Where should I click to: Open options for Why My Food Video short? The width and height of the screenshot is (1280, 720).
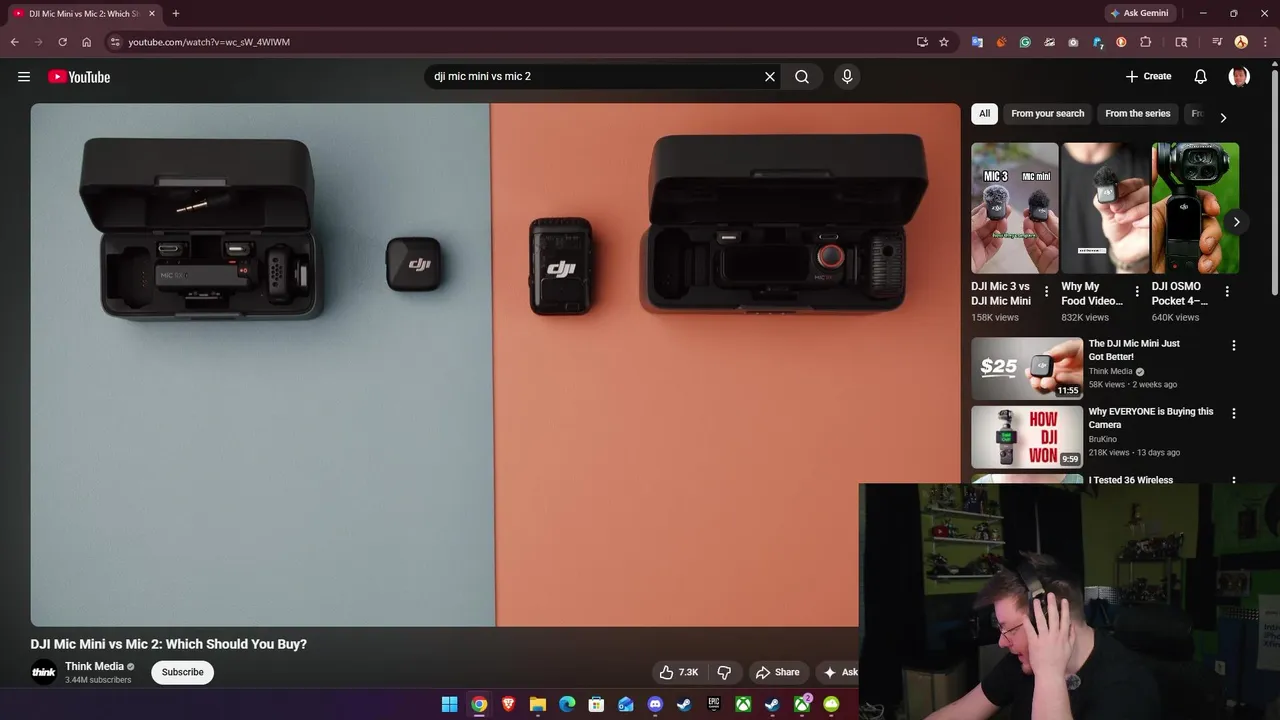pyautogui.click(x=1137, y=291)
